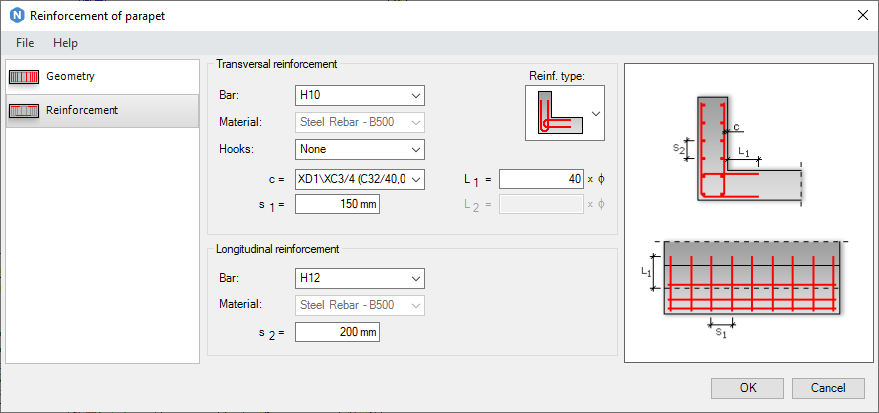Click the s2 spacing input field

pyautogui.click(x=338, y=331)
